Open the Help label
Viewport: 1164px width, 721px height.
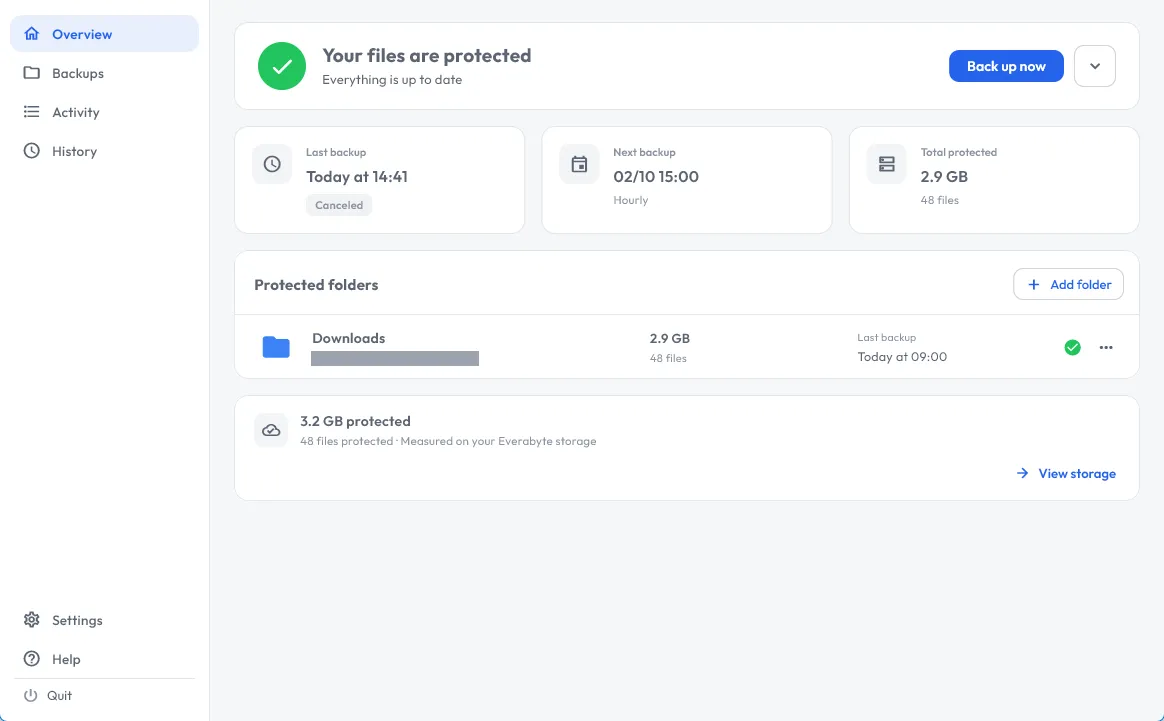click(66, 659)
